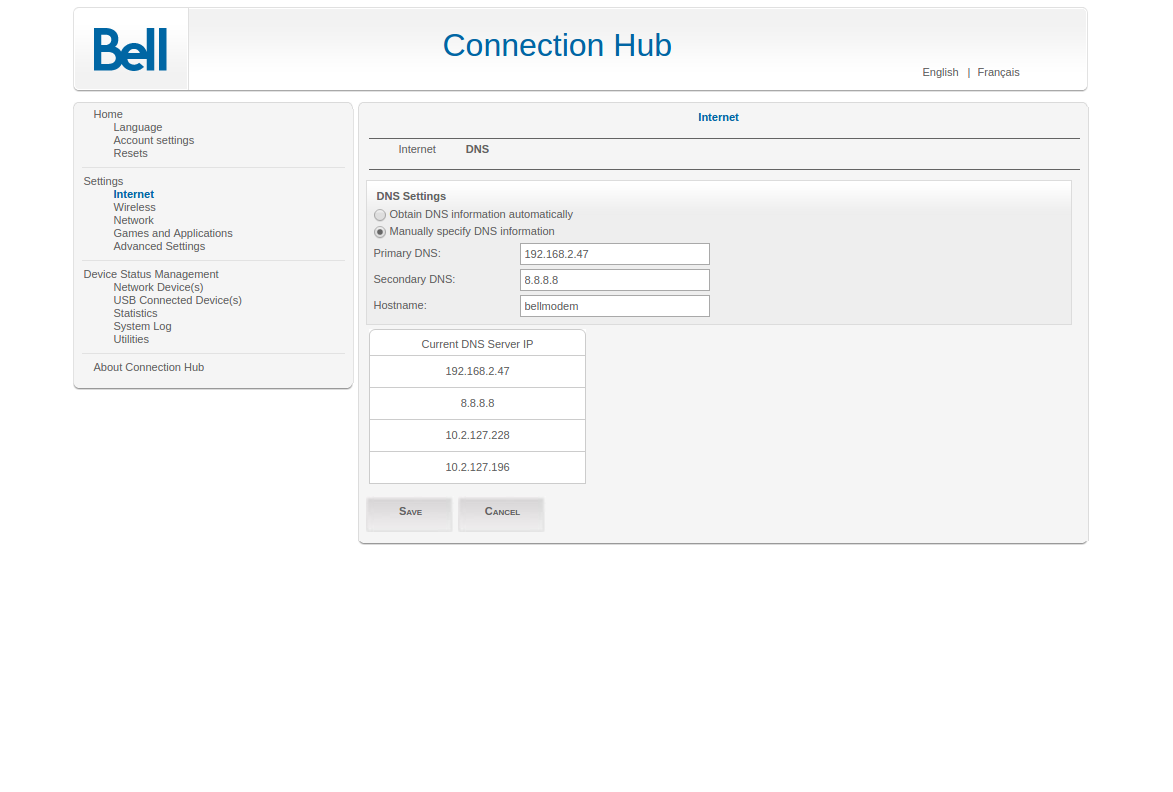Select Obtain DNS information automatically option
Viewport: 1173px width, 792px height.
coord(380,215)
